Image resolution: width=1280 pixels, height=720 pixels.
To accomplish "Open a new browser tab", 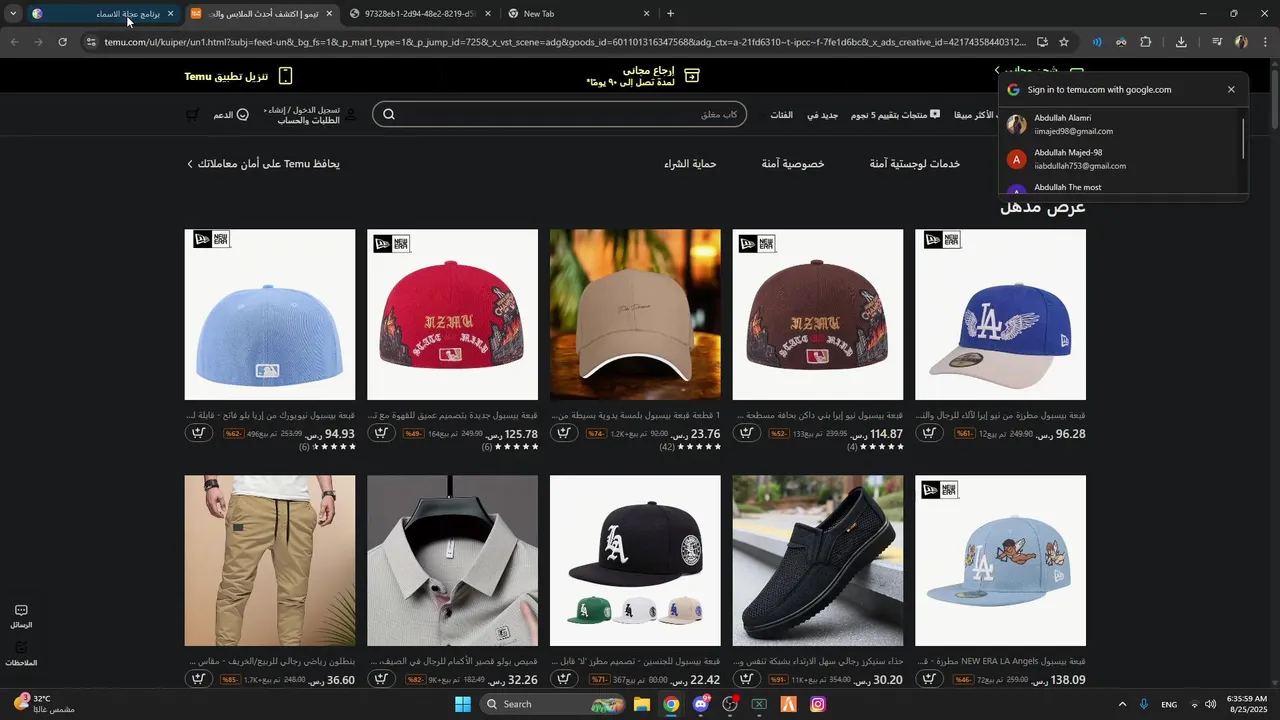I will click(670, 14).
